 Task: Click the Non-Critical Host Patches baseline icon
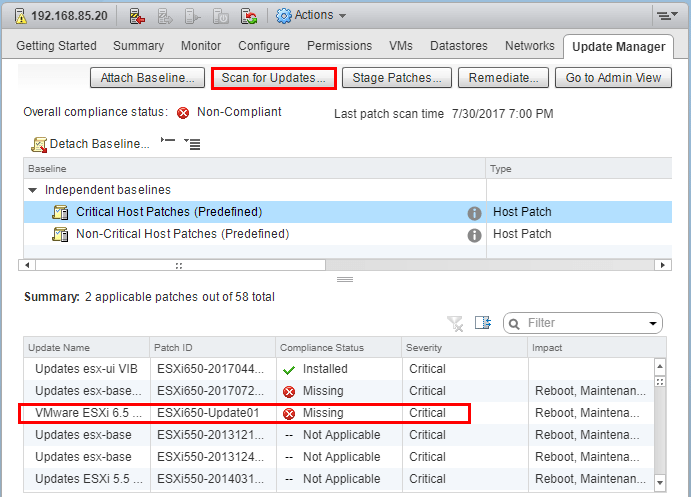pos(60,234)
